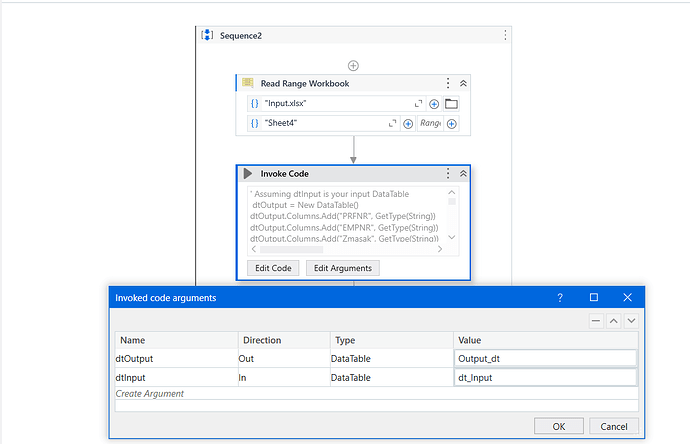Click the Output_dt value field
This screenshot has height=444, width=690.
tap(546, 359)
